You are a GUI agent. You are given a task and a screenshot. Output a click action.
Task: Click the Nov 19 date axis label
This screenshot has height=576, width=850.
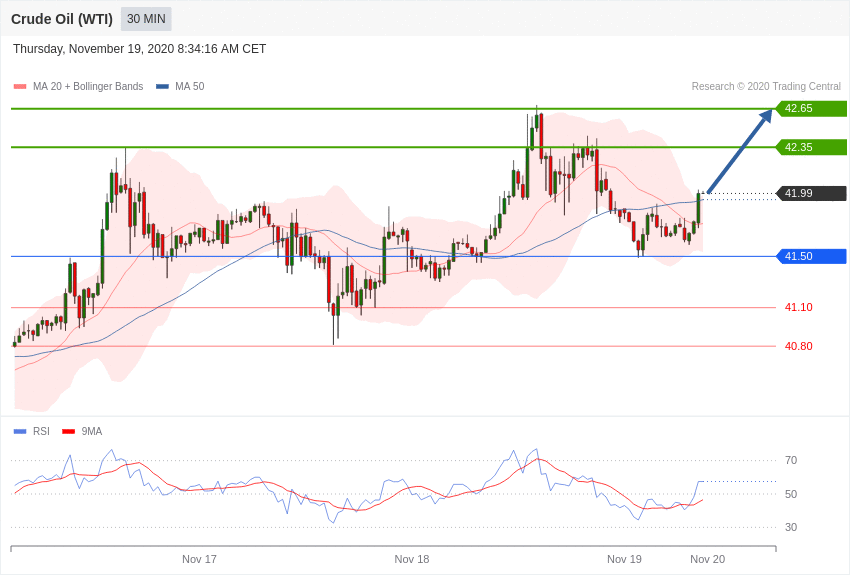pyautogui.click(x=624, y=559)
